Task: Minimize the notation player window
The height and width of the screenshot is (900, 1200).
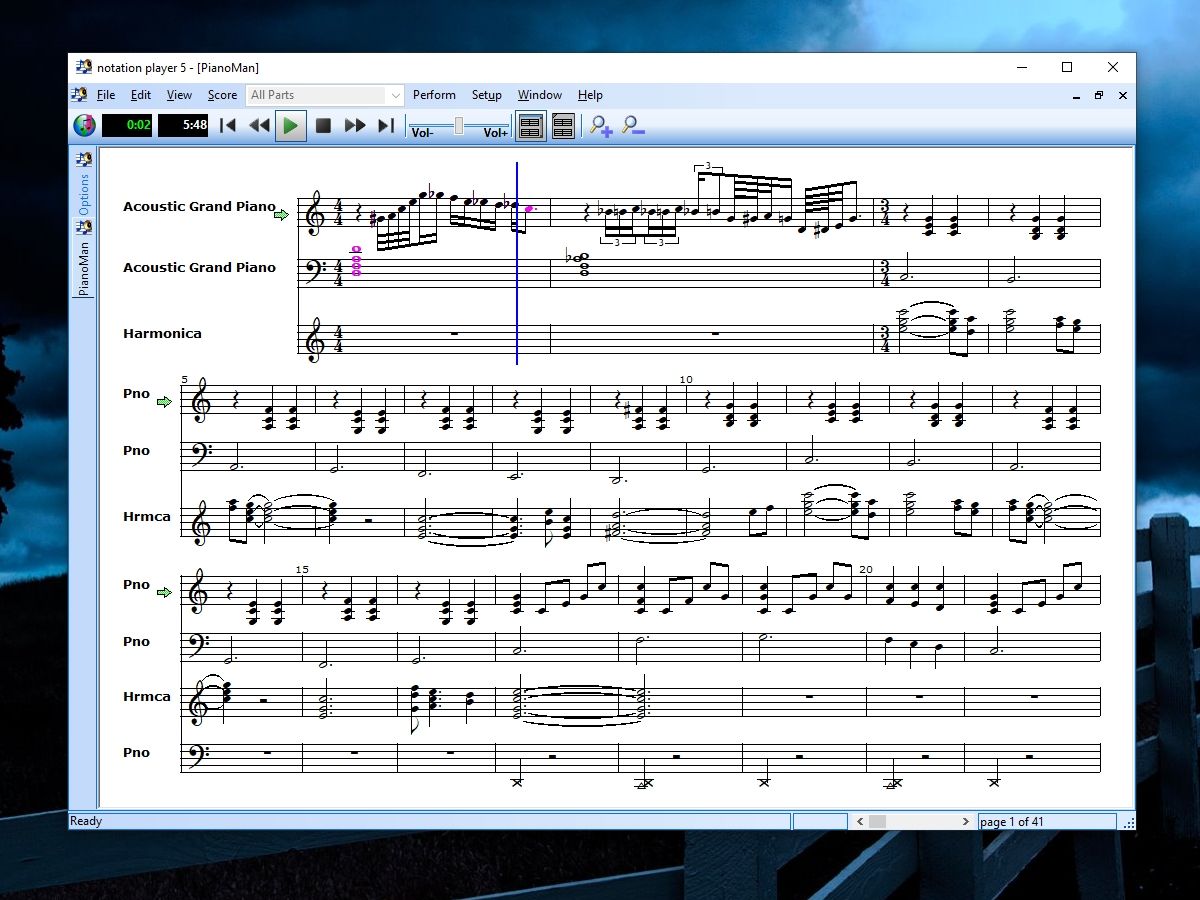Action: point(1021,67)
